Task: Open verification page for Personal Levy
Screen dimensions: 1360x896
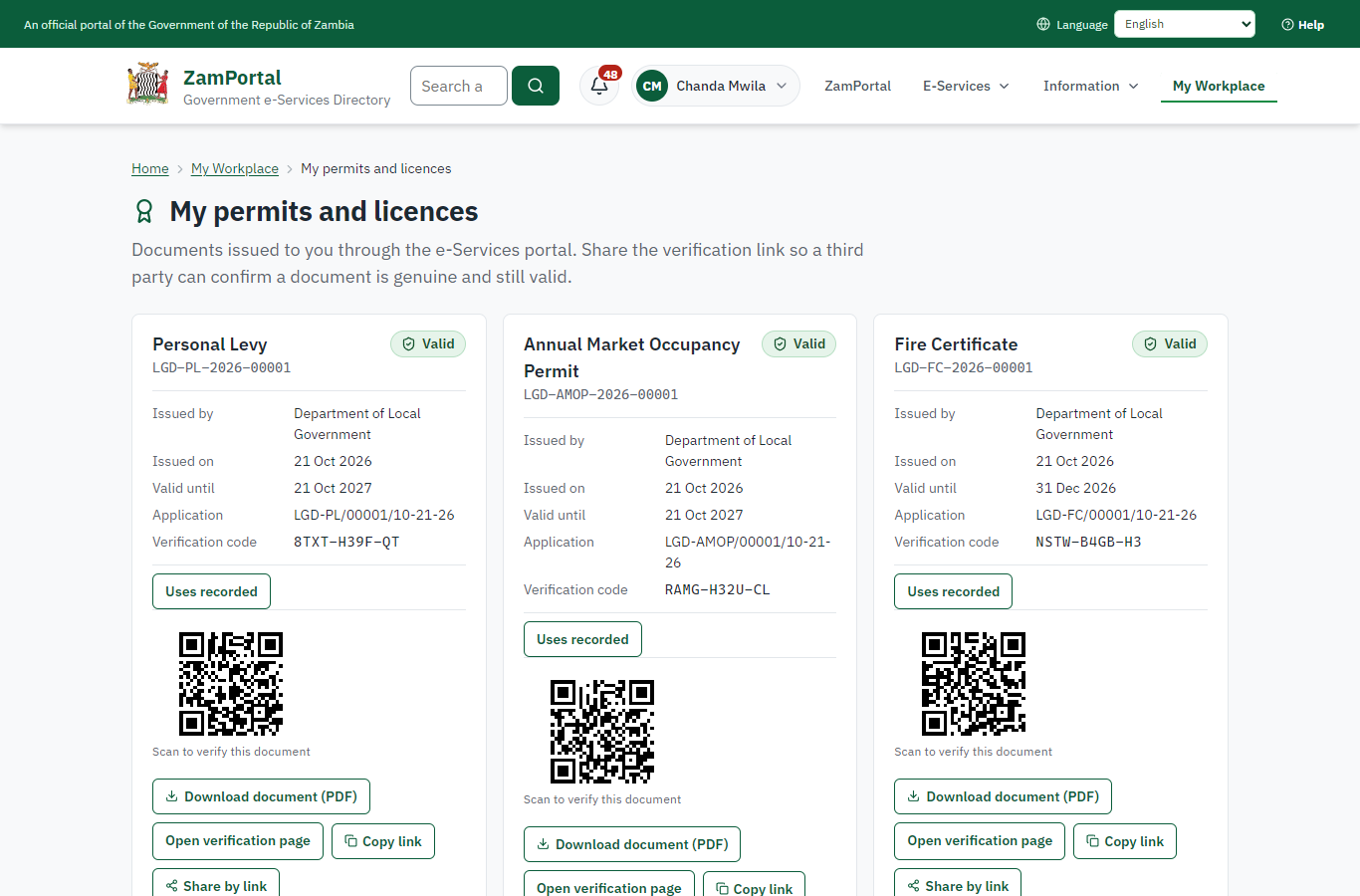Action: coord(238,841)
